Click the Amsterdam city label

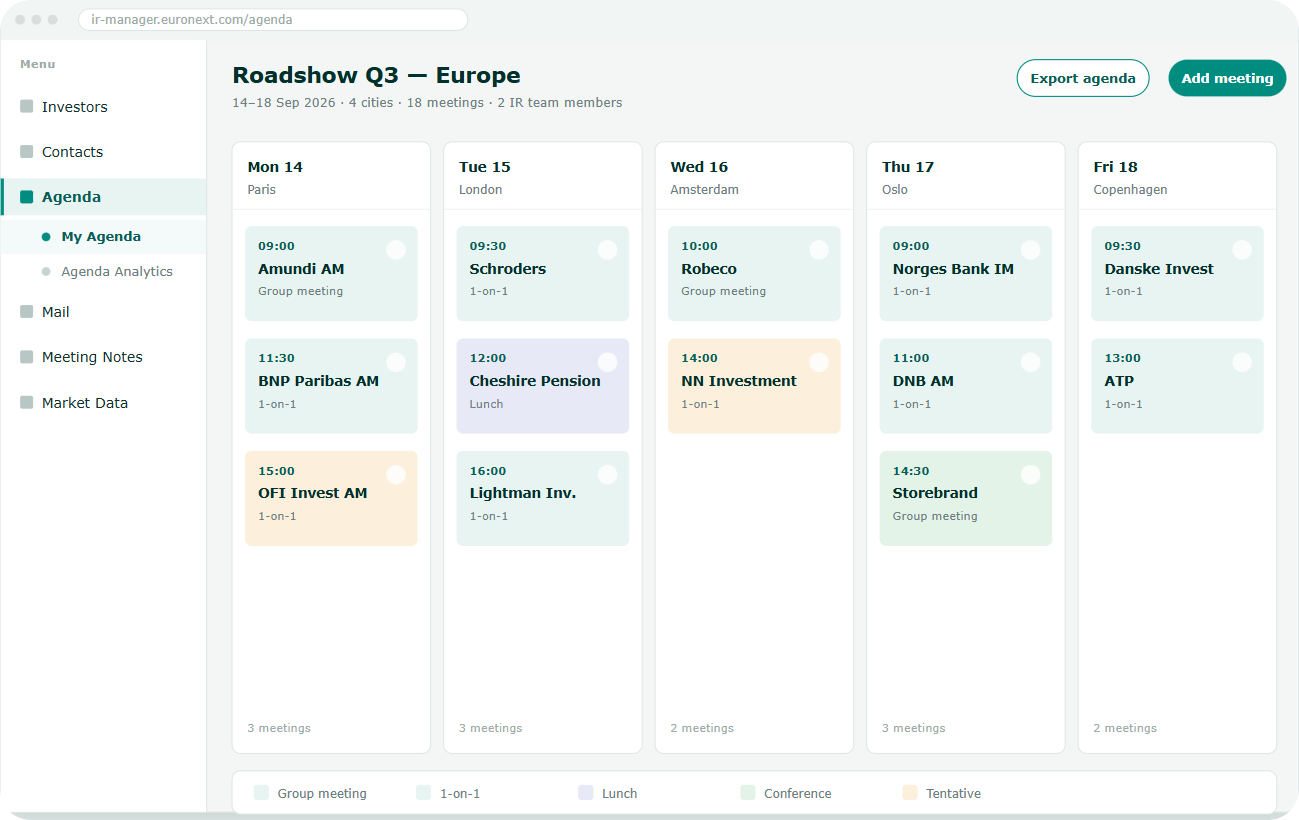705,190
